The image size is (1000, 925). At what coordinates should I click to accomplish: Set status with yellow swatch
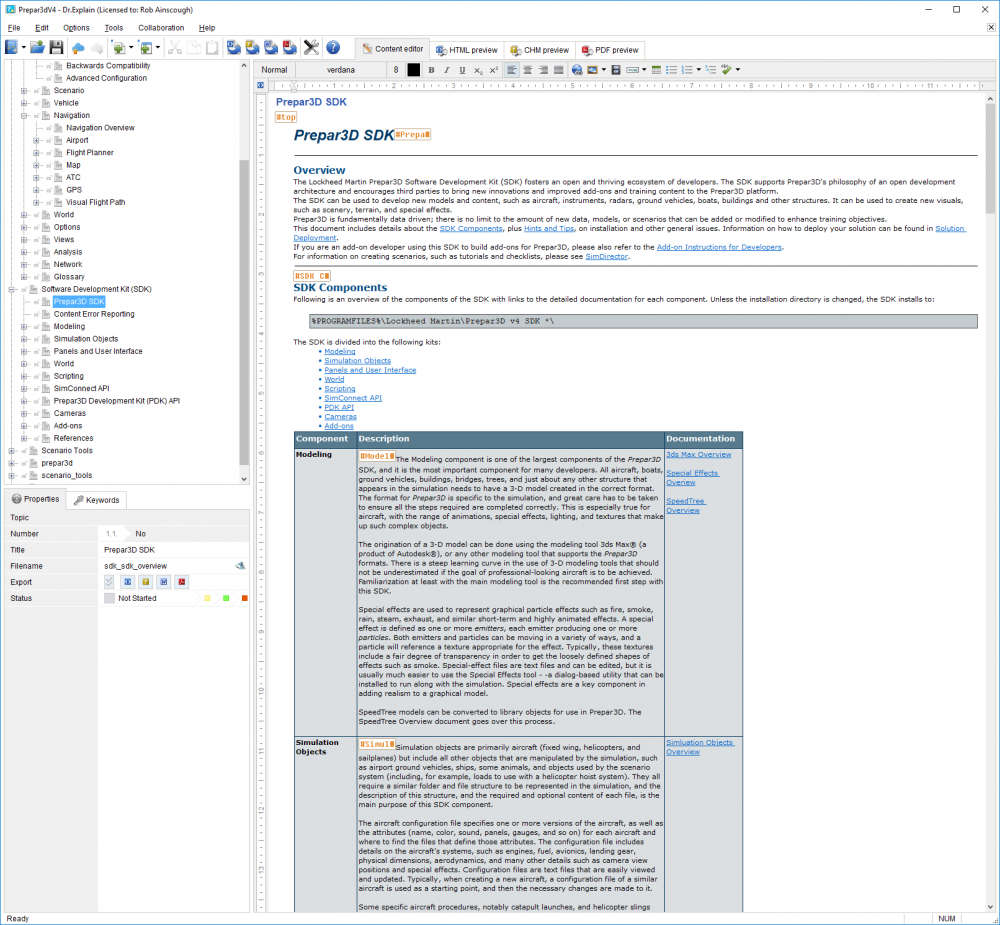(x=207, y=598)
